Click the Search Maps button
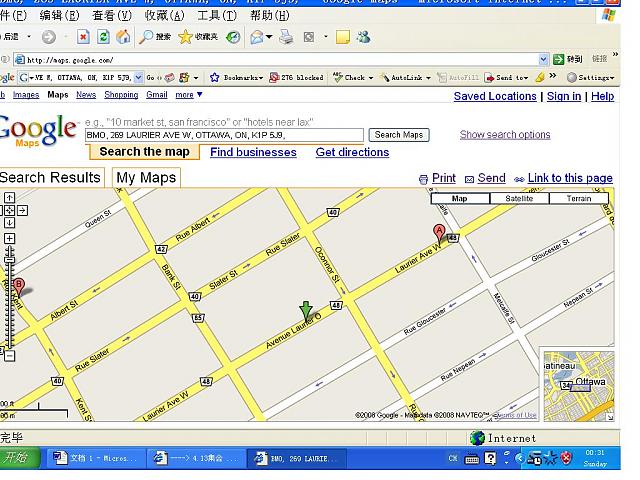This screenshot has height=480, width=640. click(x=399, y=135)
